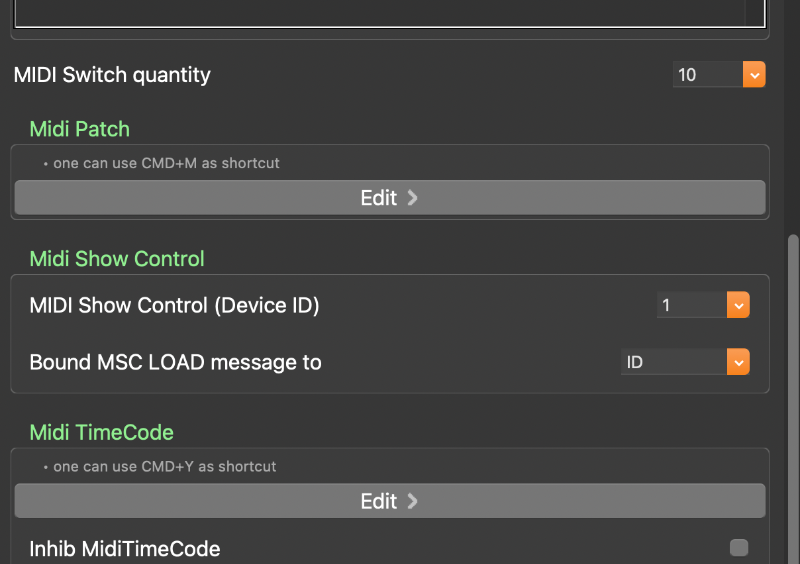This screenshot has width=800, height=564.
Task: Open the MIDI Show Control Device ID dropdown
Action: point(693,305)
